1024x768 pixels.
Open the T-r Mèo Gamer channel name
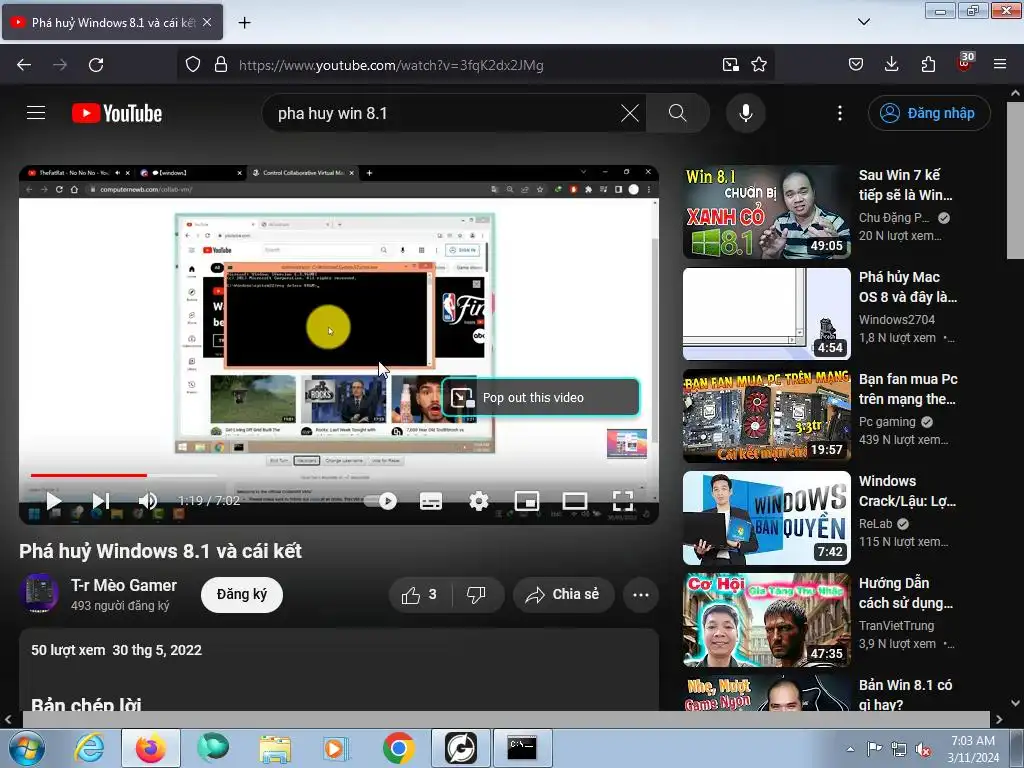124,585
